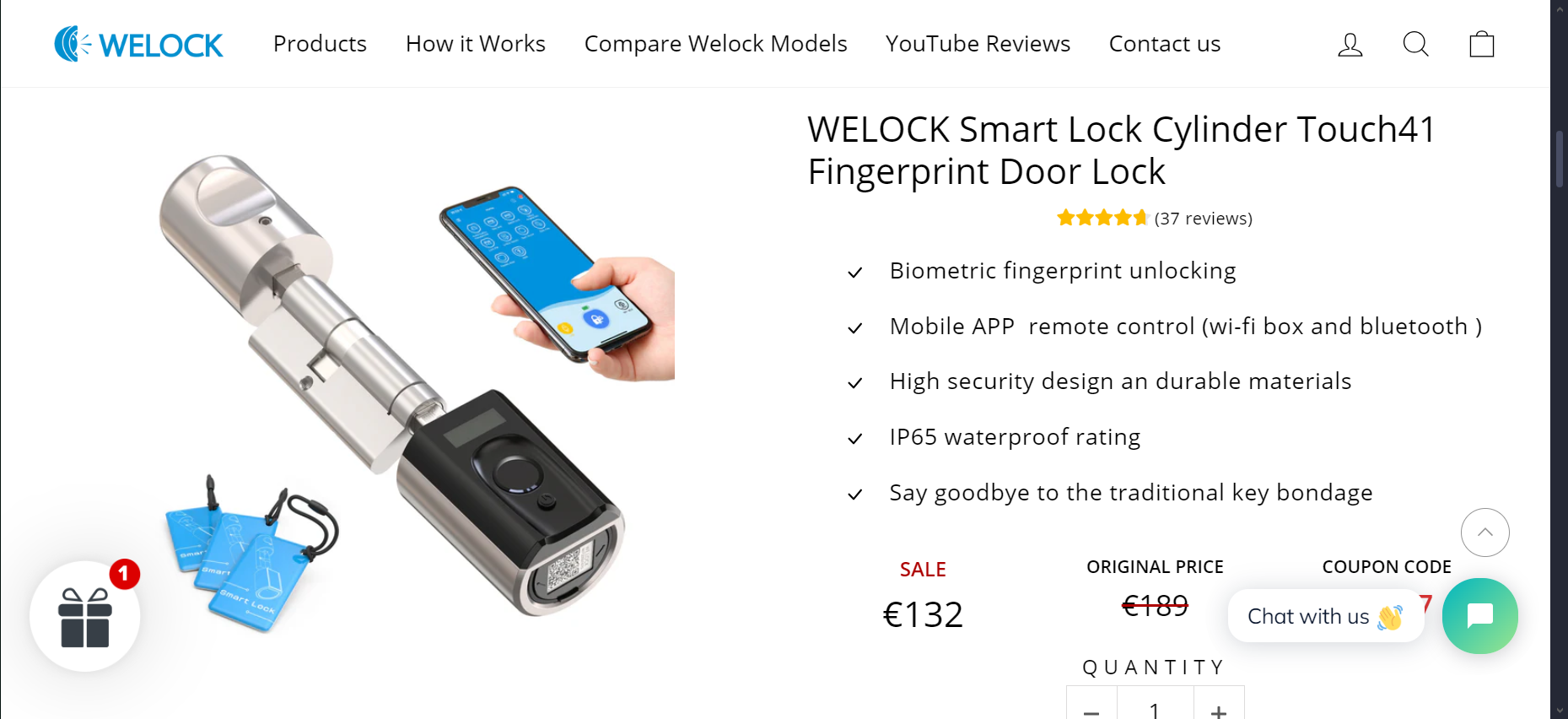Open the green chat bubble icon
The width and height of the screenshot is (1568, 719).
coord(1479,616)
